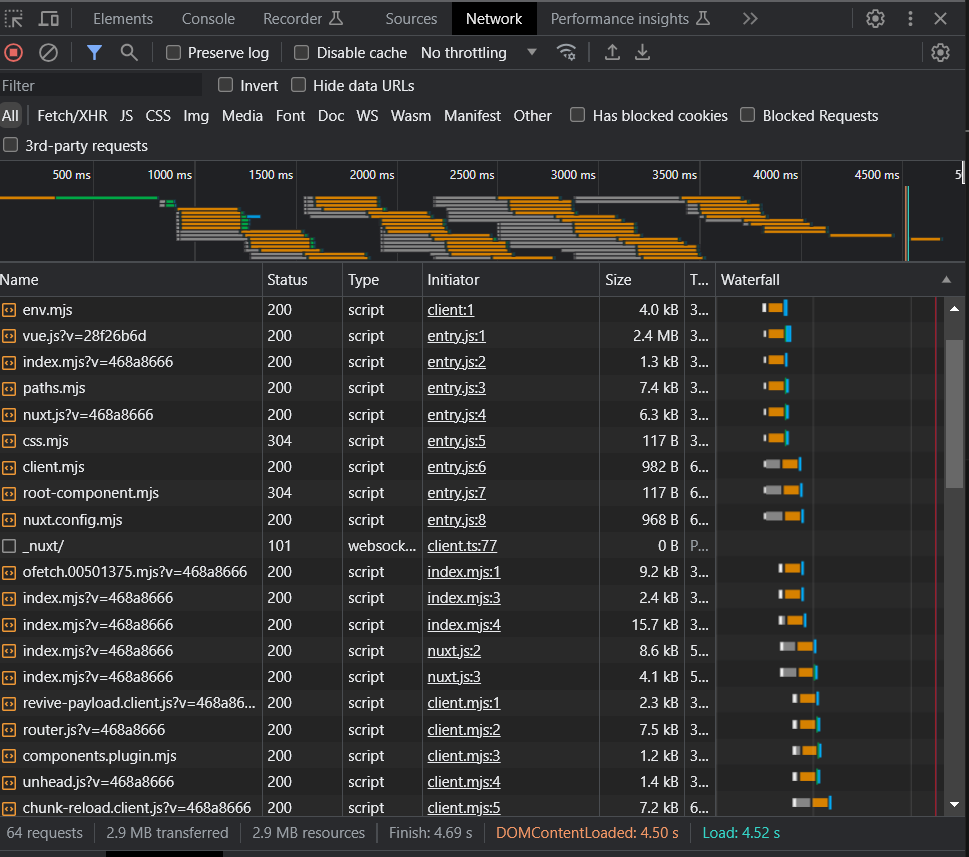Clear the network log

(x=48, y=52)
